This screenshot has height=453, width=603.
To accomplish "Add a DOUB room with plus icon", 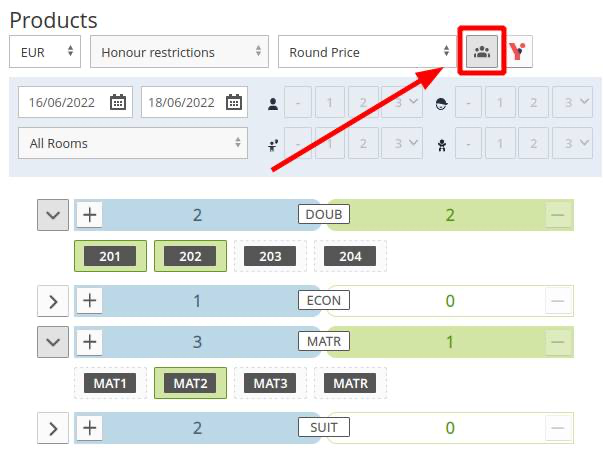I will point(90,214).
